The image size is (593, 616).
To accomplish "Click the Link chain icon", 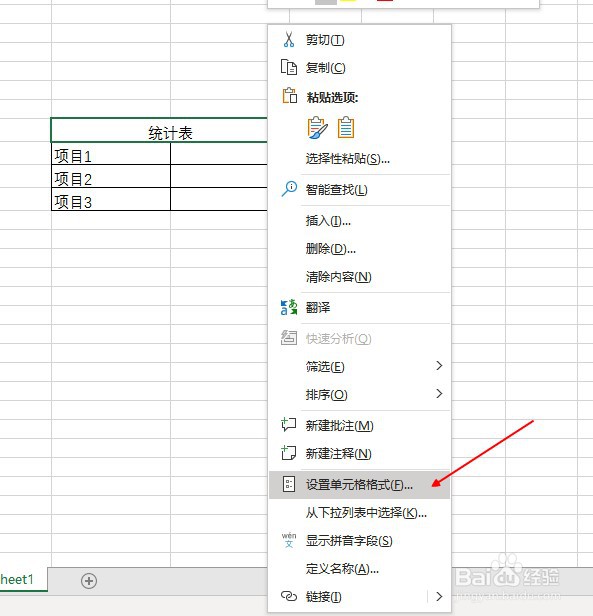I will (x=289, y=596).
